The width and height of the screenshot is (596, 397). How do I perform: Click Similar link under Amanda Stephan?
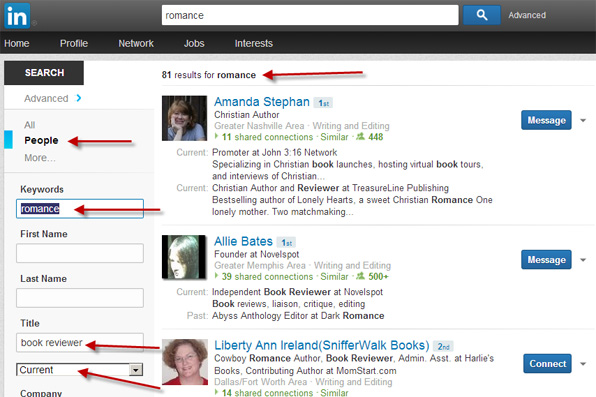[x=334, y=137]
